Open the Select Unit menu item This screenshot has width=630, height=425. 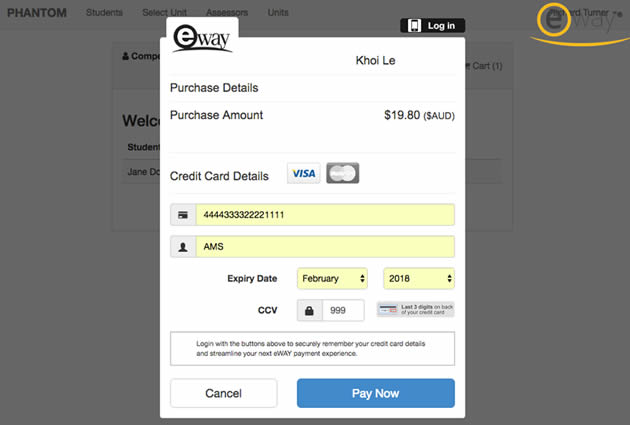(168, 13)
